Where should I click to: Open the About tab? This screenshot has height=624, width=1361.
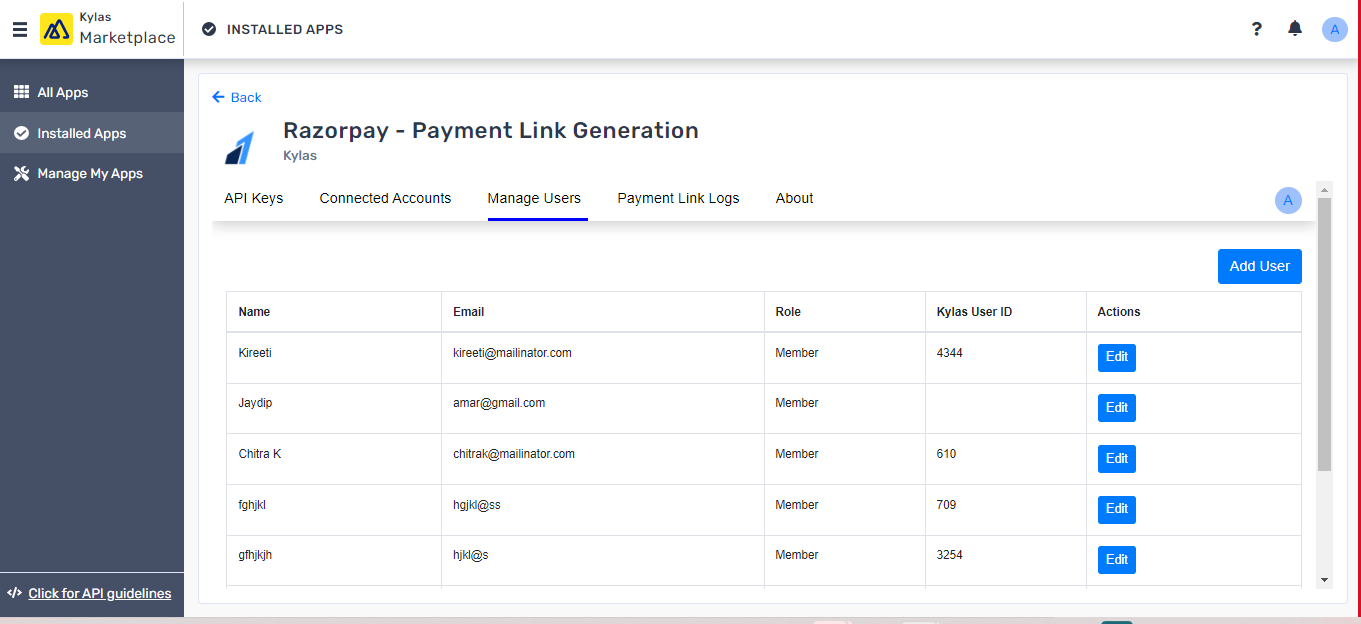(x=794, y=198)
